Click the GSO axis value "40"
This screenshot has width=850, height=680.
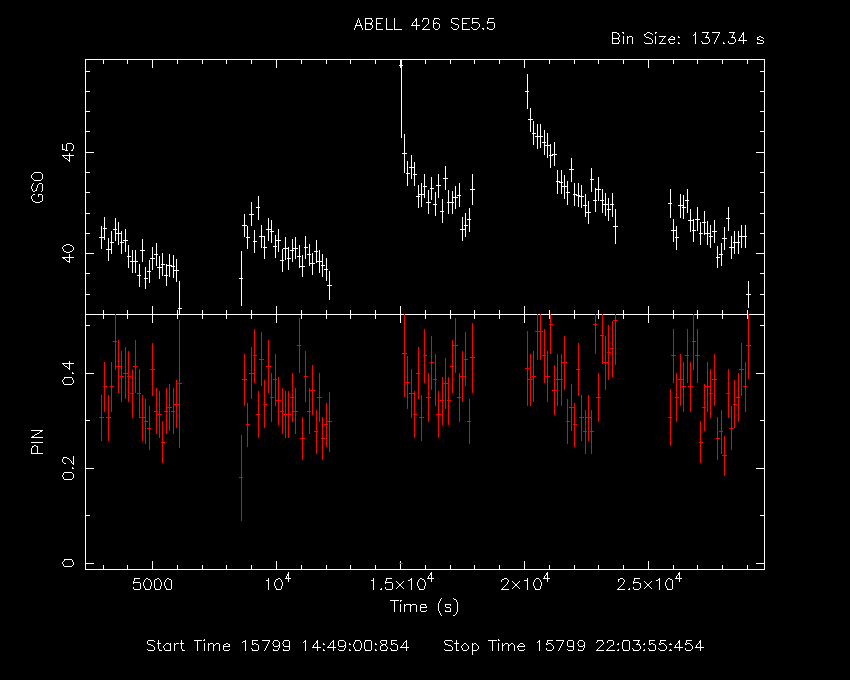click(x=68, y=253)
